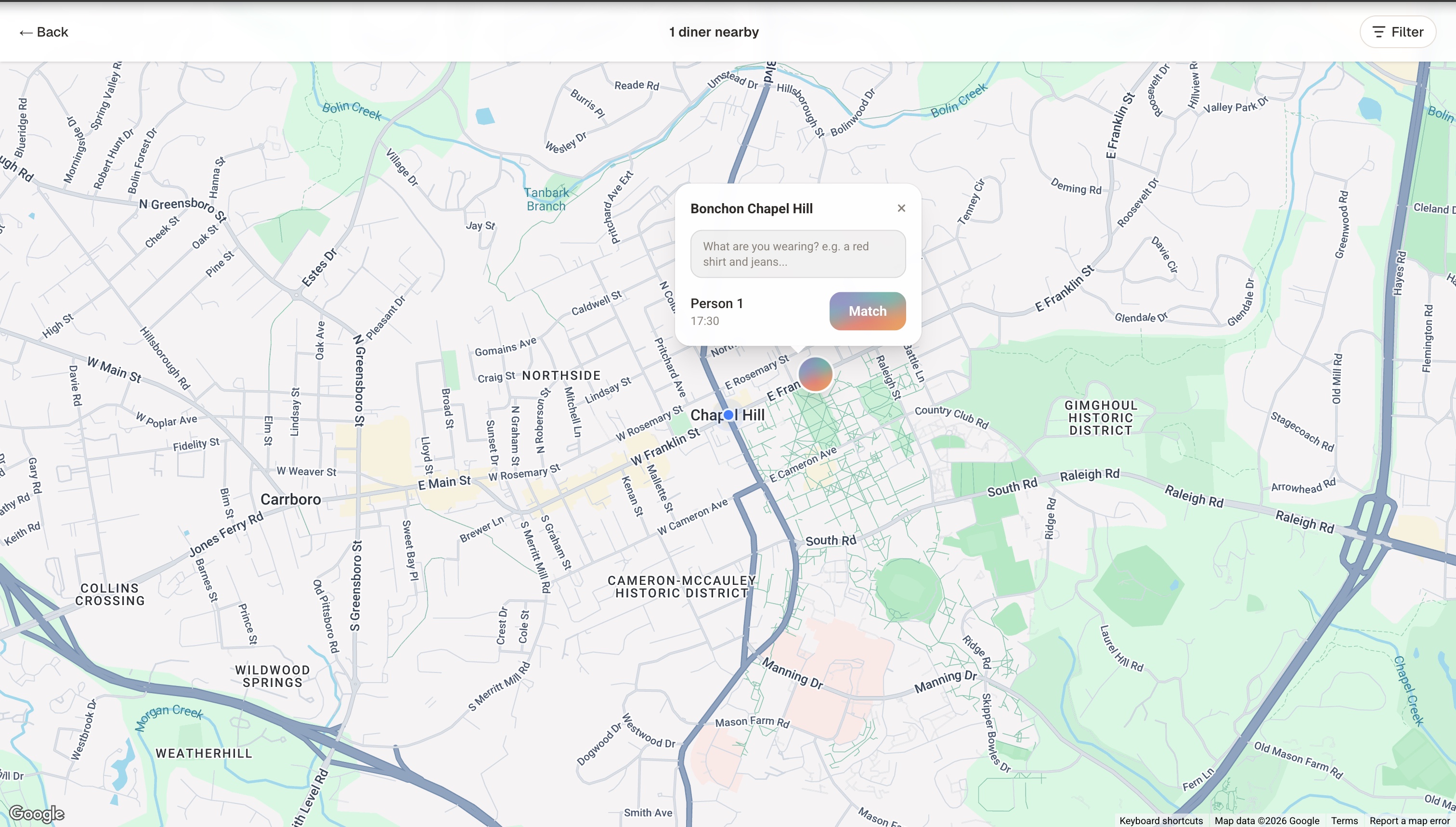The height and width of the screenshot is (827, 1456).
Task: Click the Back arrow button
Action: 44,32
